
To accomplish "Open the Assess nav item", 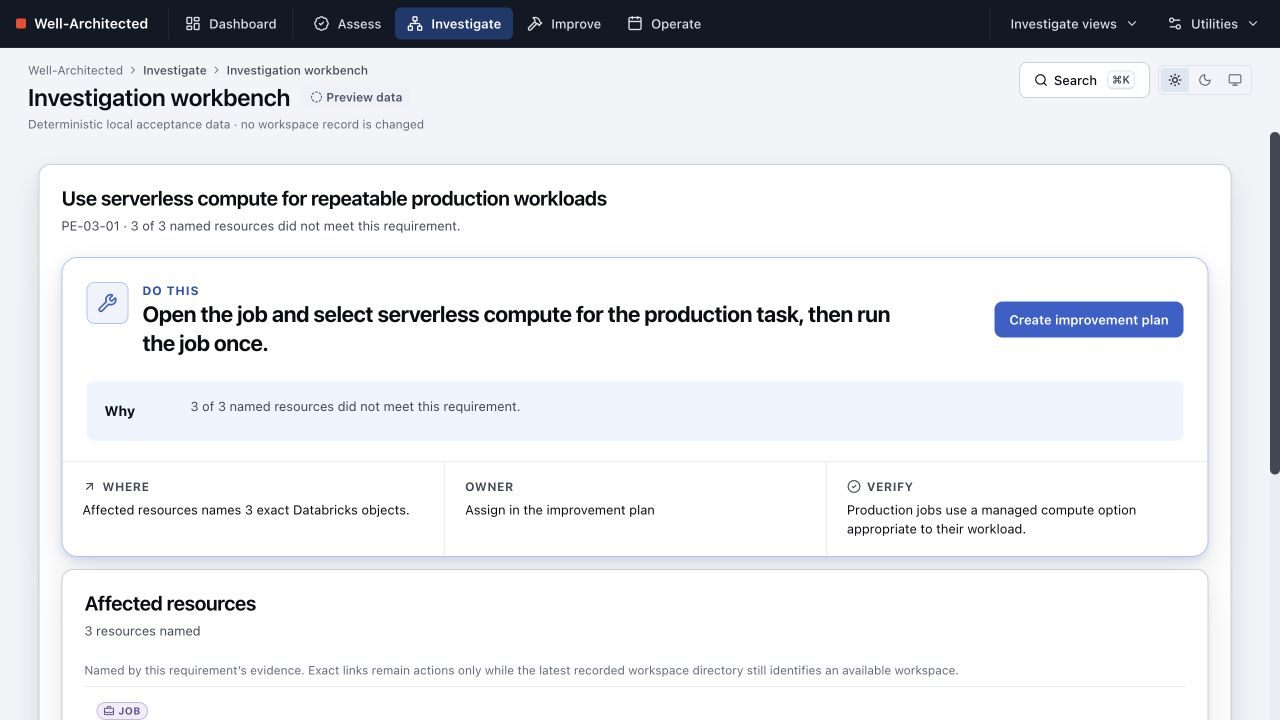I will [x=347, y=24].
